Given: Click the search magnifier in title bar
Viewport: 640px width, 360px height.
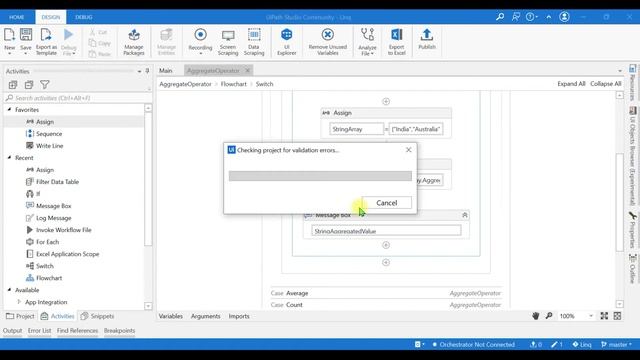Looking at the screenshot, I should [x=500, y=17].
